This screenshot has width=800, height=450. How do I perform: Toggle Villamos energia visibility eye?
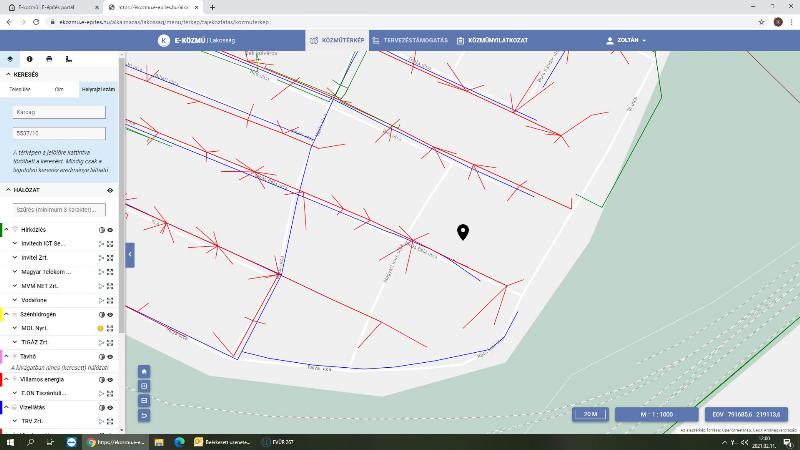click(110, 380)
